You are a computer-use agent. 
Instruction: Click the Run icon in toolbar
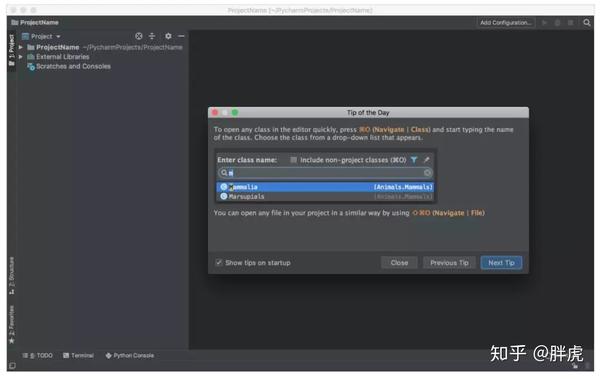pyautogui.click(x=545, y=23)
